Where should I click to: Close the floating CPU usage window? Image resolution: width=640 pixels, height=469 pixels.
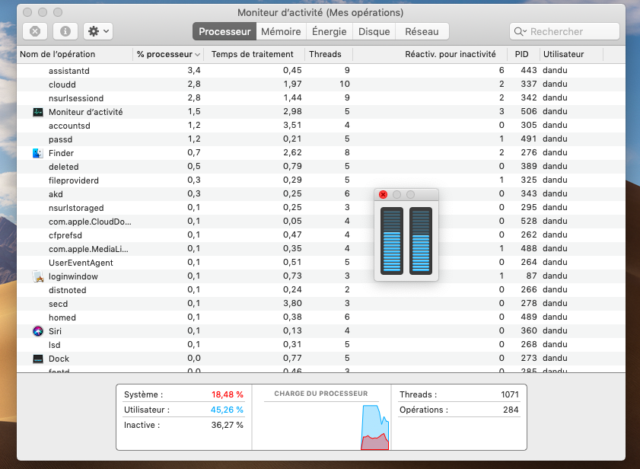coord(383,195)
